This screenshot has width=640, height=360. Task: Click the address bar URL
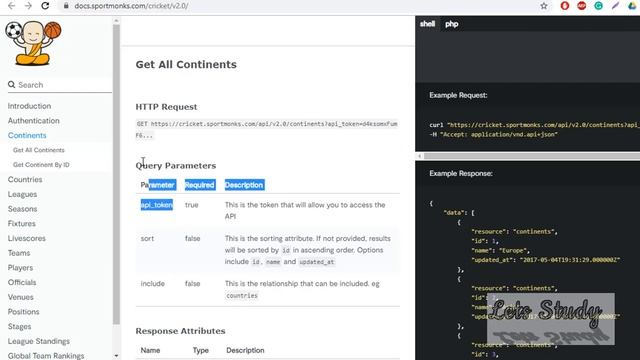[131, 6]
